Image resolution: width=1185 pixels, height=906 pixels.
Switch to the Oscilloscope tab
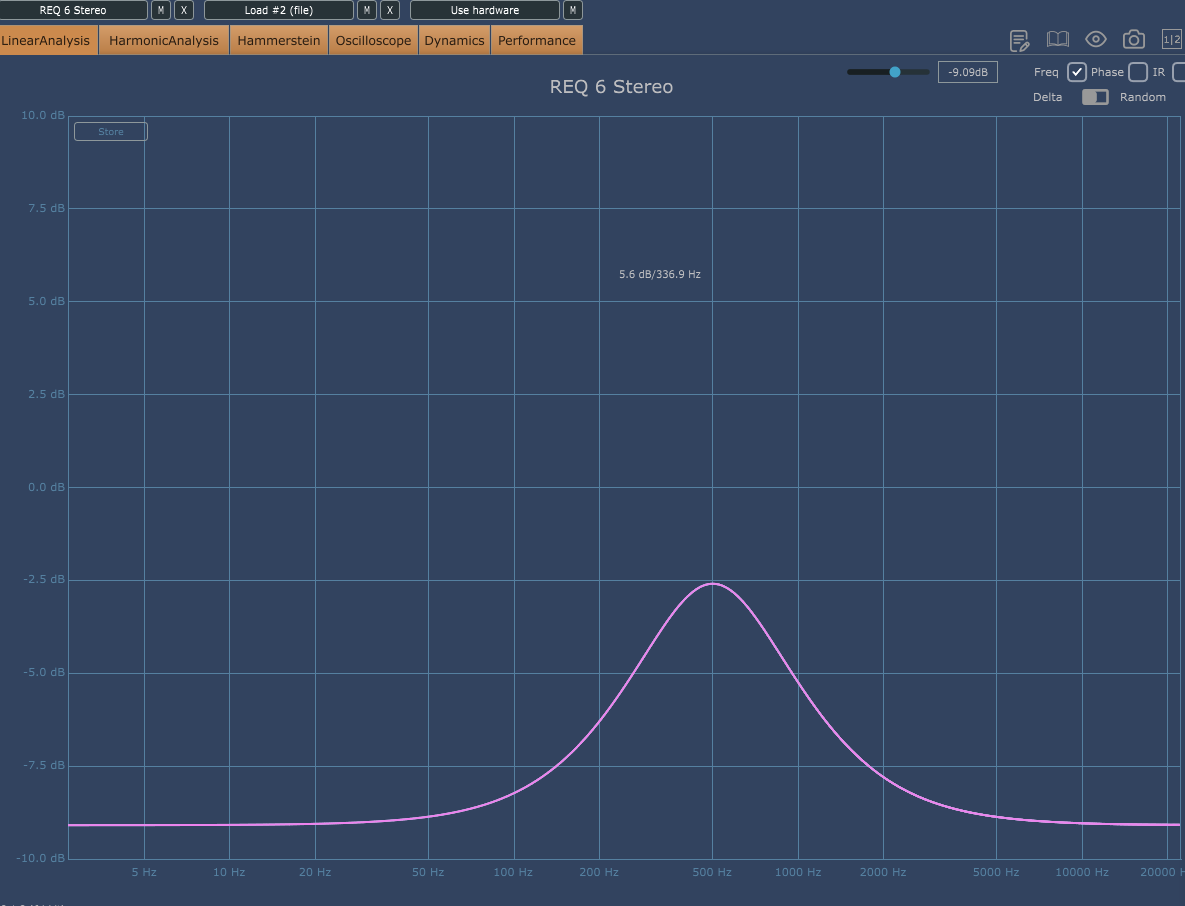pos(373,41)
